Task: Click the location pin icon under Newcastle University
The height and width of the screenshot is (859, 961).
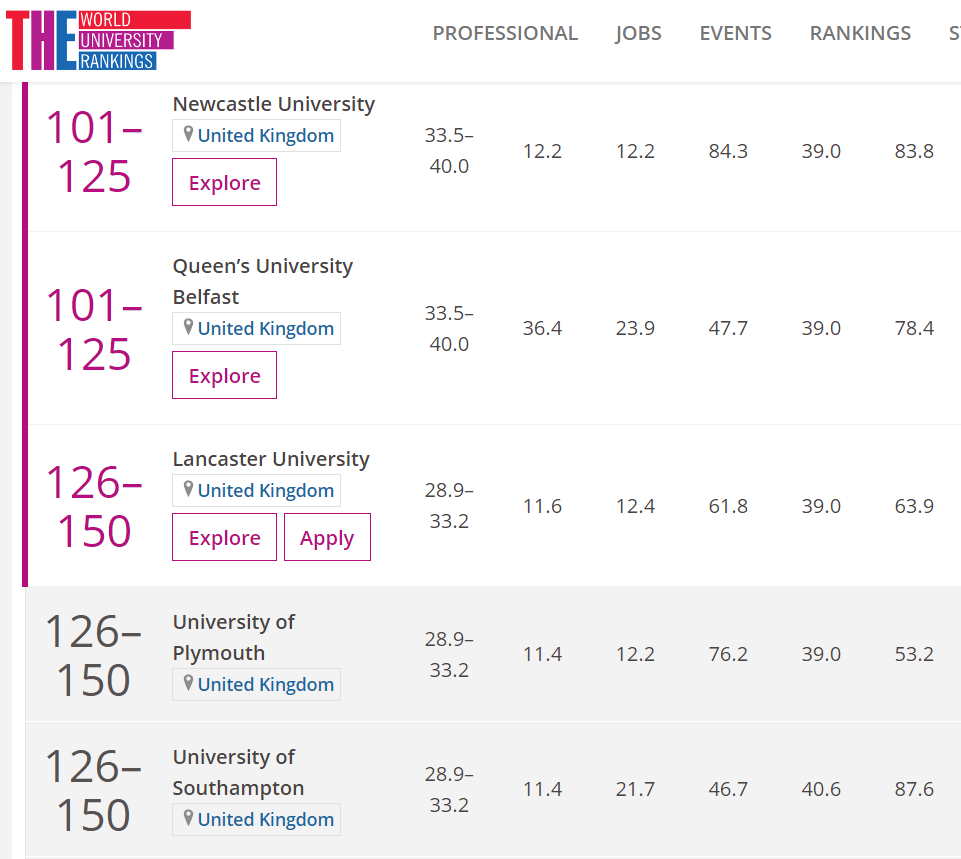Action: point(187,135)
